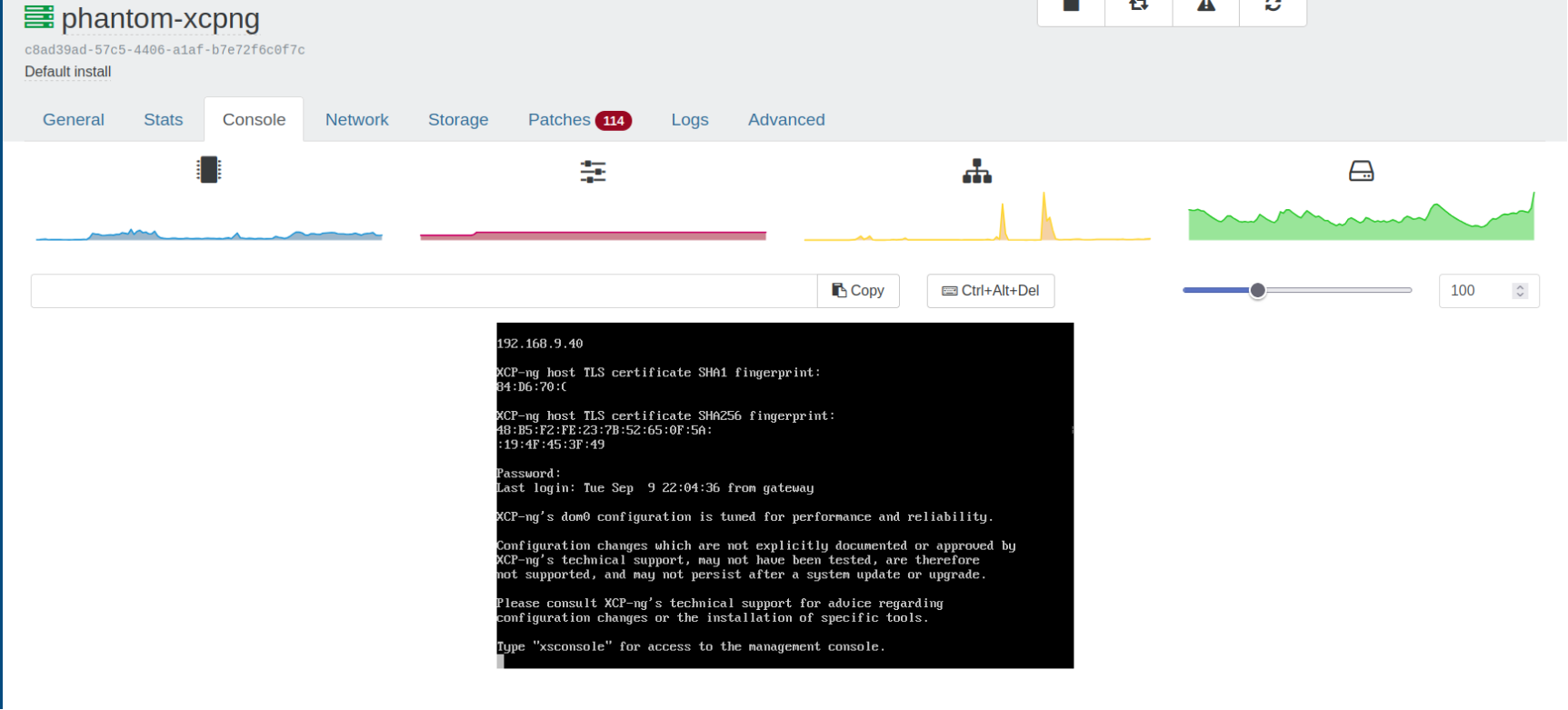1568x710 pixels.
Task: Click the restart toolstack retweet icon
Action: pyautogui.click(x=1138, y=7)
